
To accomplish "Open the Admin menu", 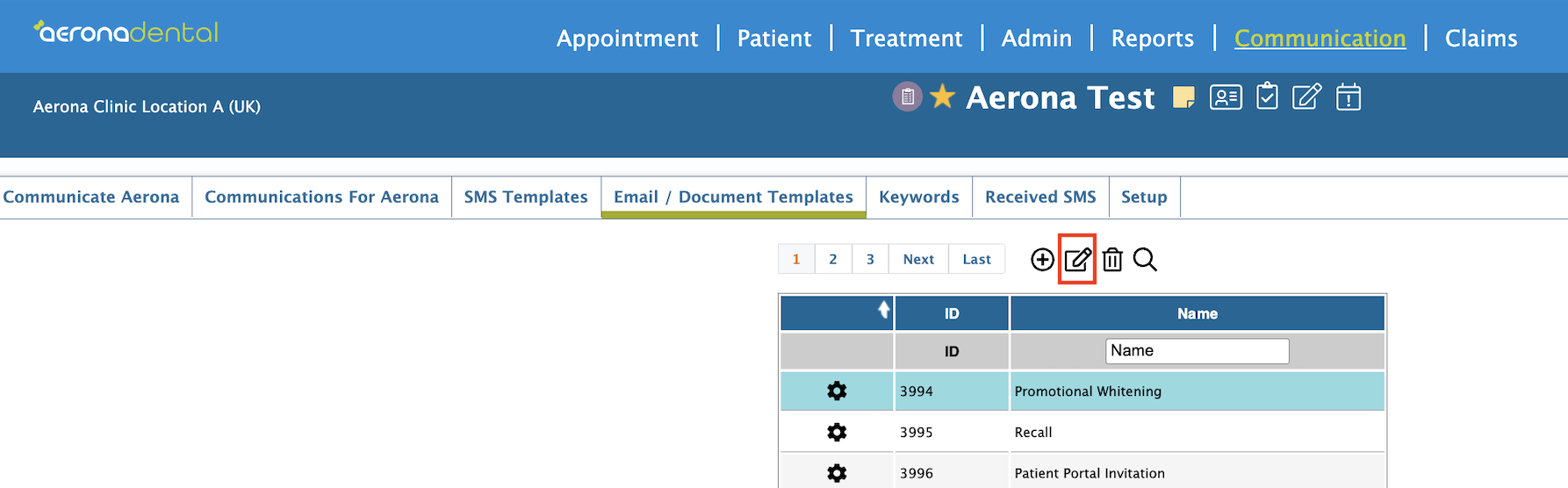I will click(x=1037, y=39).
